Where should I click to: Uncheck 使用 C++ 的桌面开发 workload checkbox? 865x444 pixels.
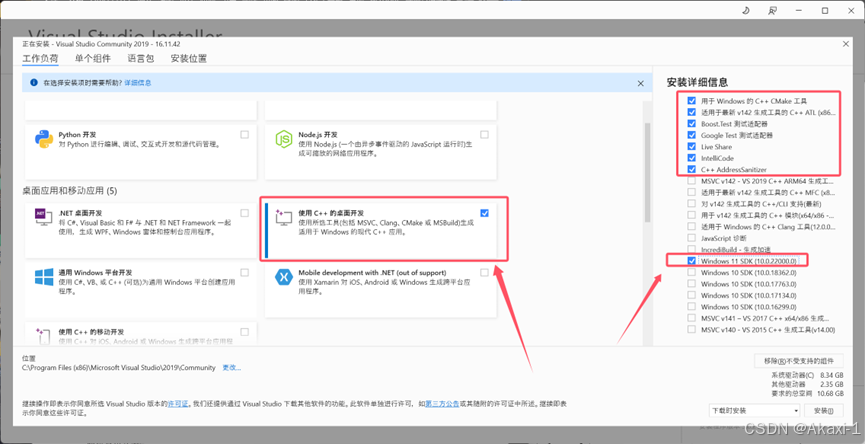click(x=484, y=213)
